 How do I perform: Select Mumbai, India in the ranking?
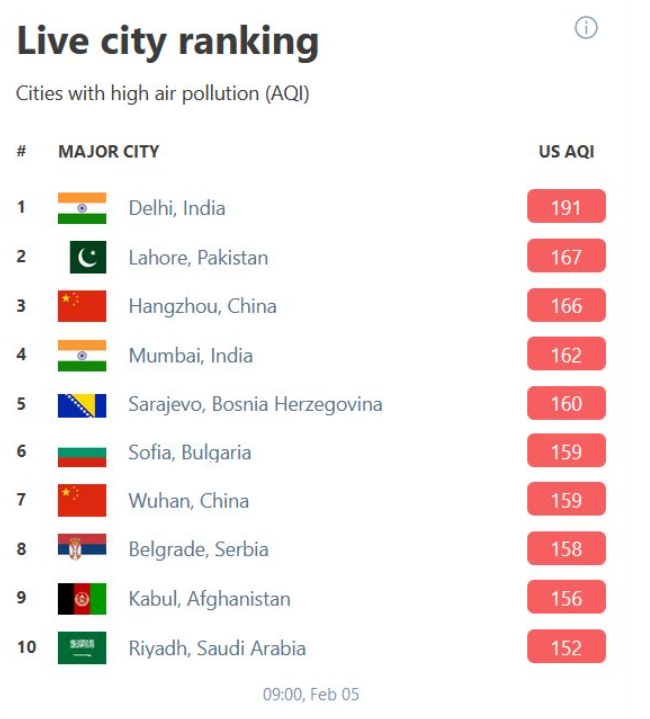(x=191, y=356)
